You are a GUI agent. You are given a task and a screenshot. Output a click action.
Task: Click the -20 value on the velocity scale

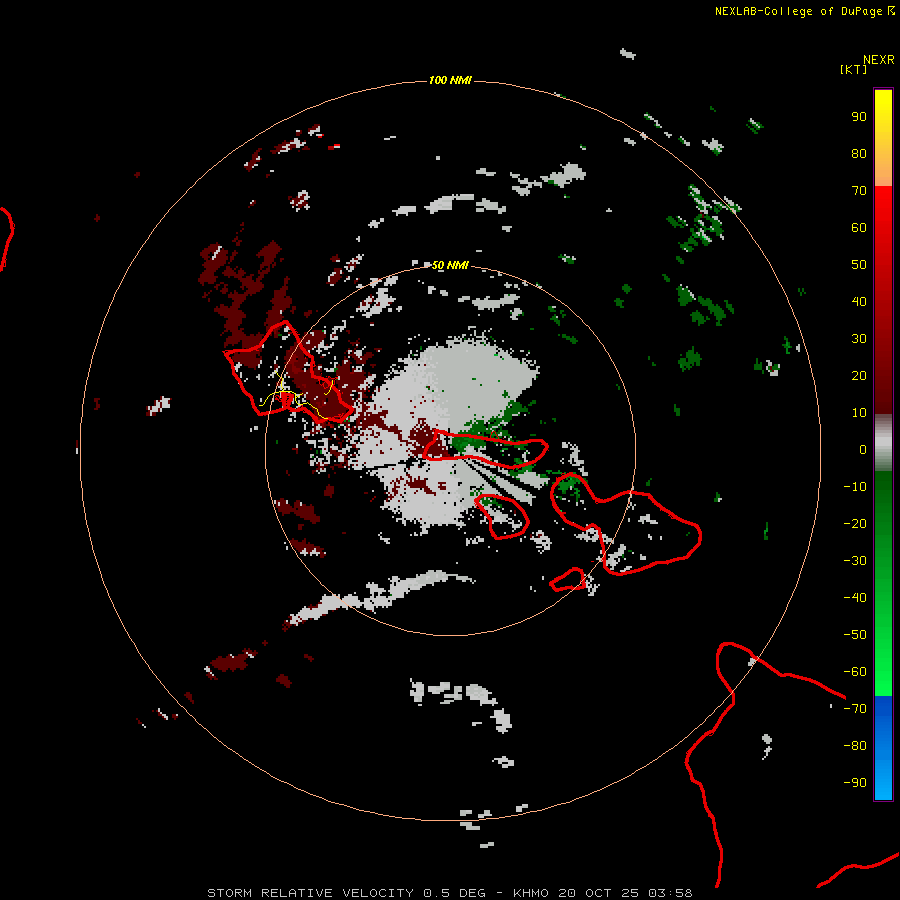(x=855, y=524)
